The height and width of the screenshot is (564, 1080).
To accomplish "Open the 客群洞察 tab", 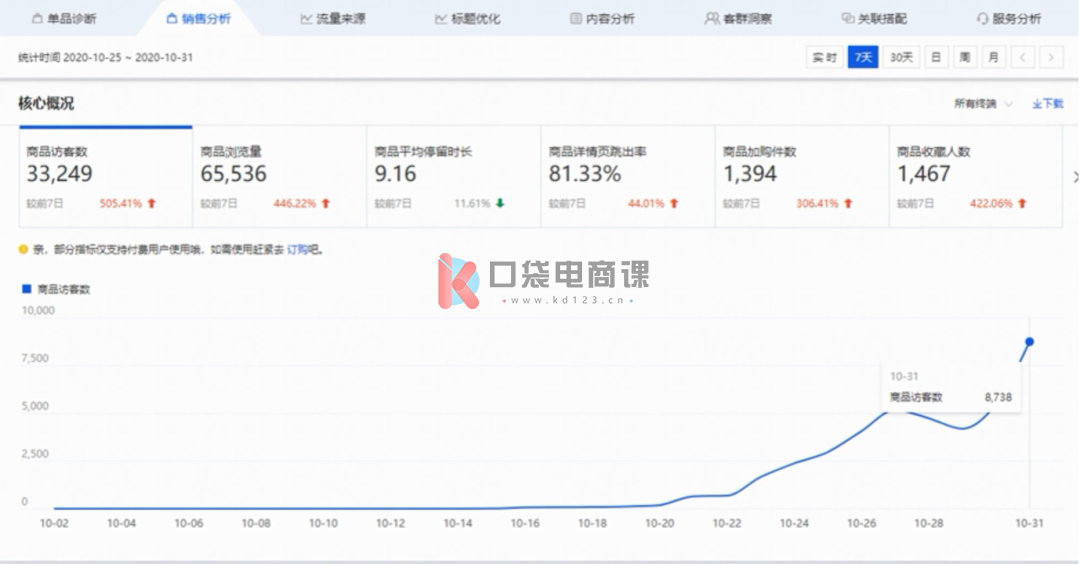I will 738,19.
